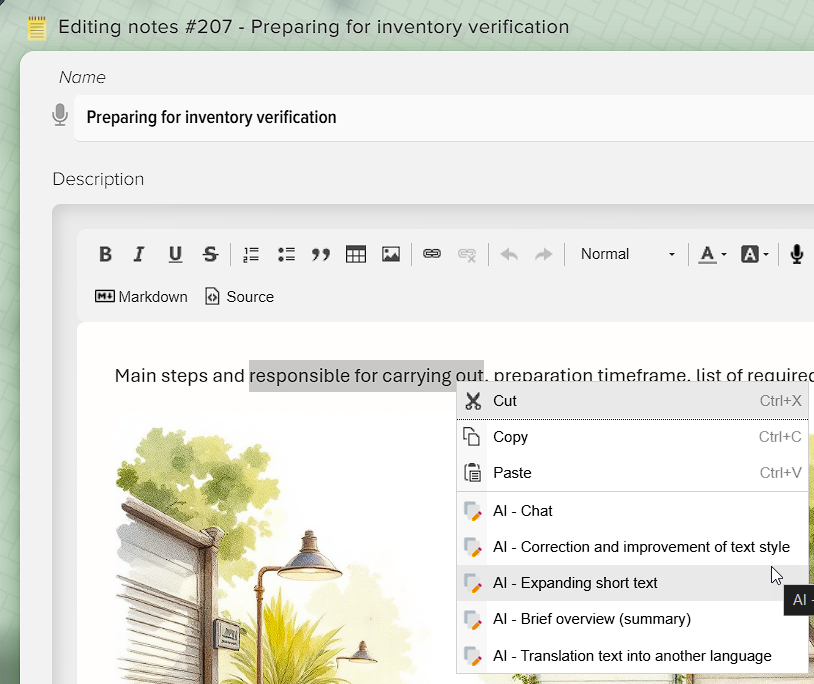
Task: Click the words 'Main steps and'
Action: tap(179, 376)
